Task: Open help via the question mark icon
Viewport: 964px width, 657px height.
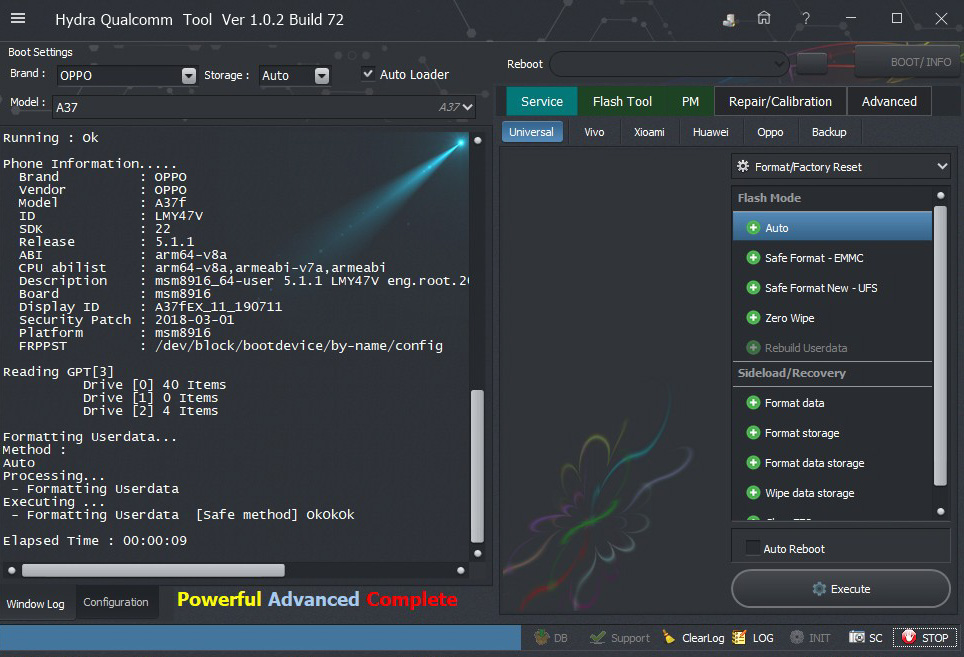Action: click(805, 18)
